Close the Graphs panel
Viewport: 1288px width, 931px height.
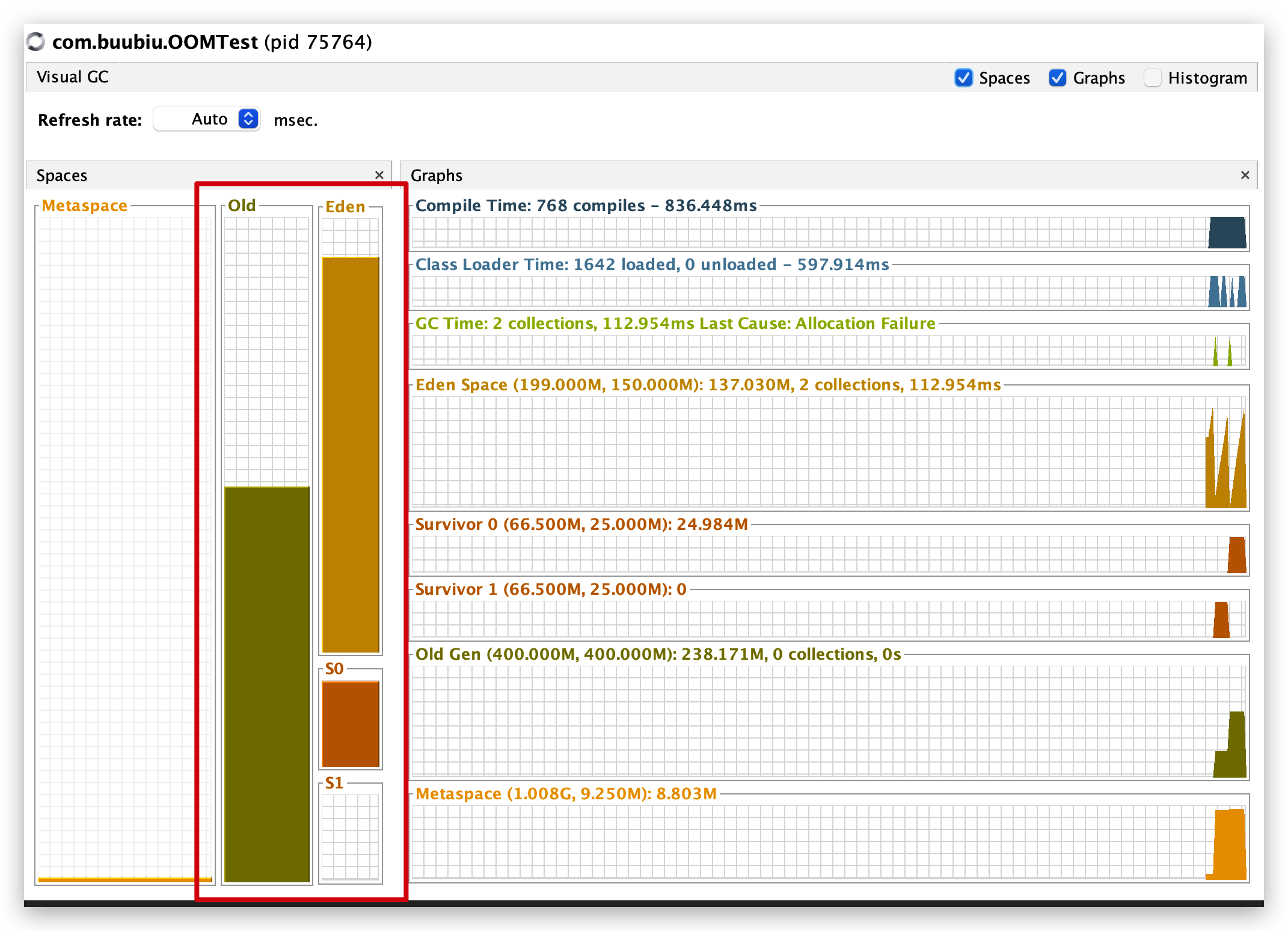pyautogui.click(x=1245, y=175)
